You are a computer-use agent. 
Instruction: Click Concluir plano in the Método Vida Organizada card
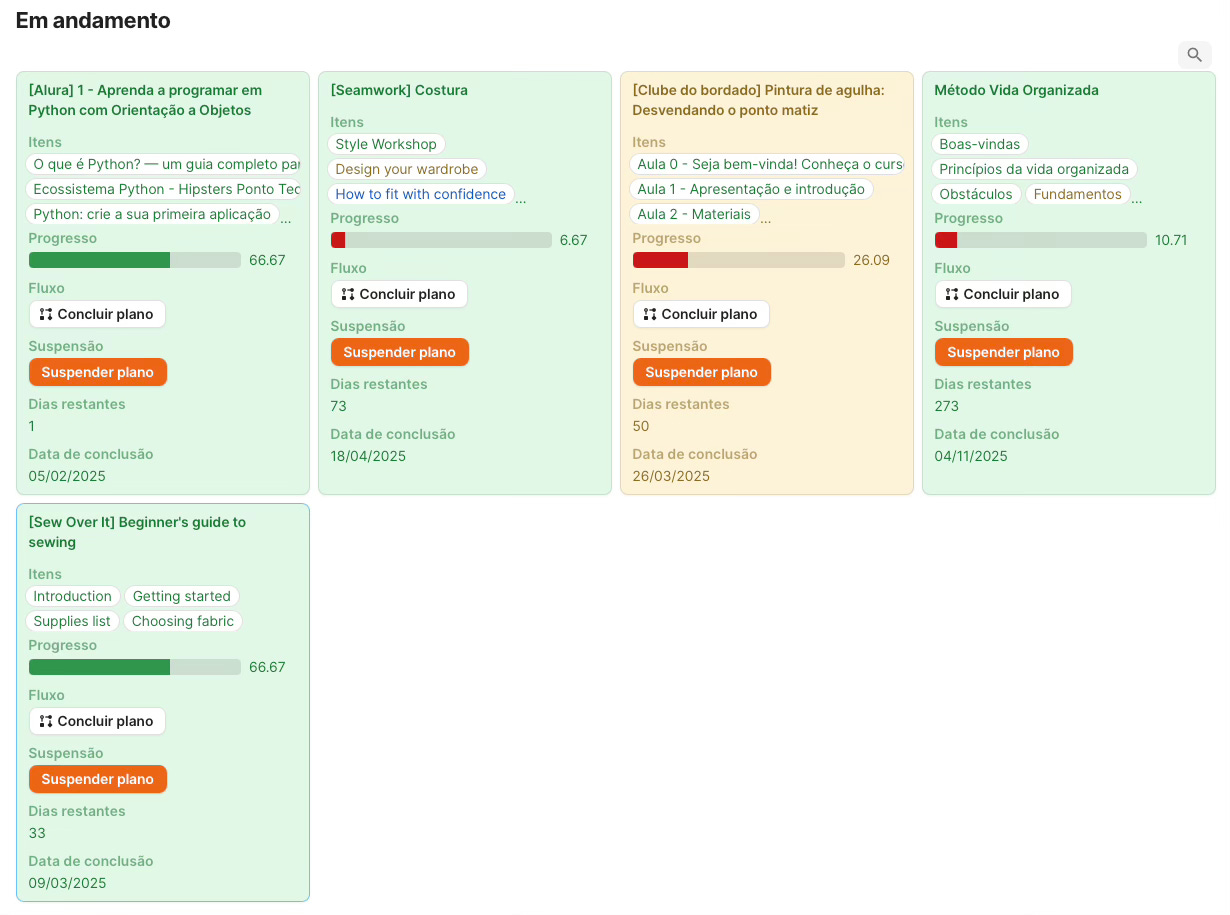pos(1003,294)
